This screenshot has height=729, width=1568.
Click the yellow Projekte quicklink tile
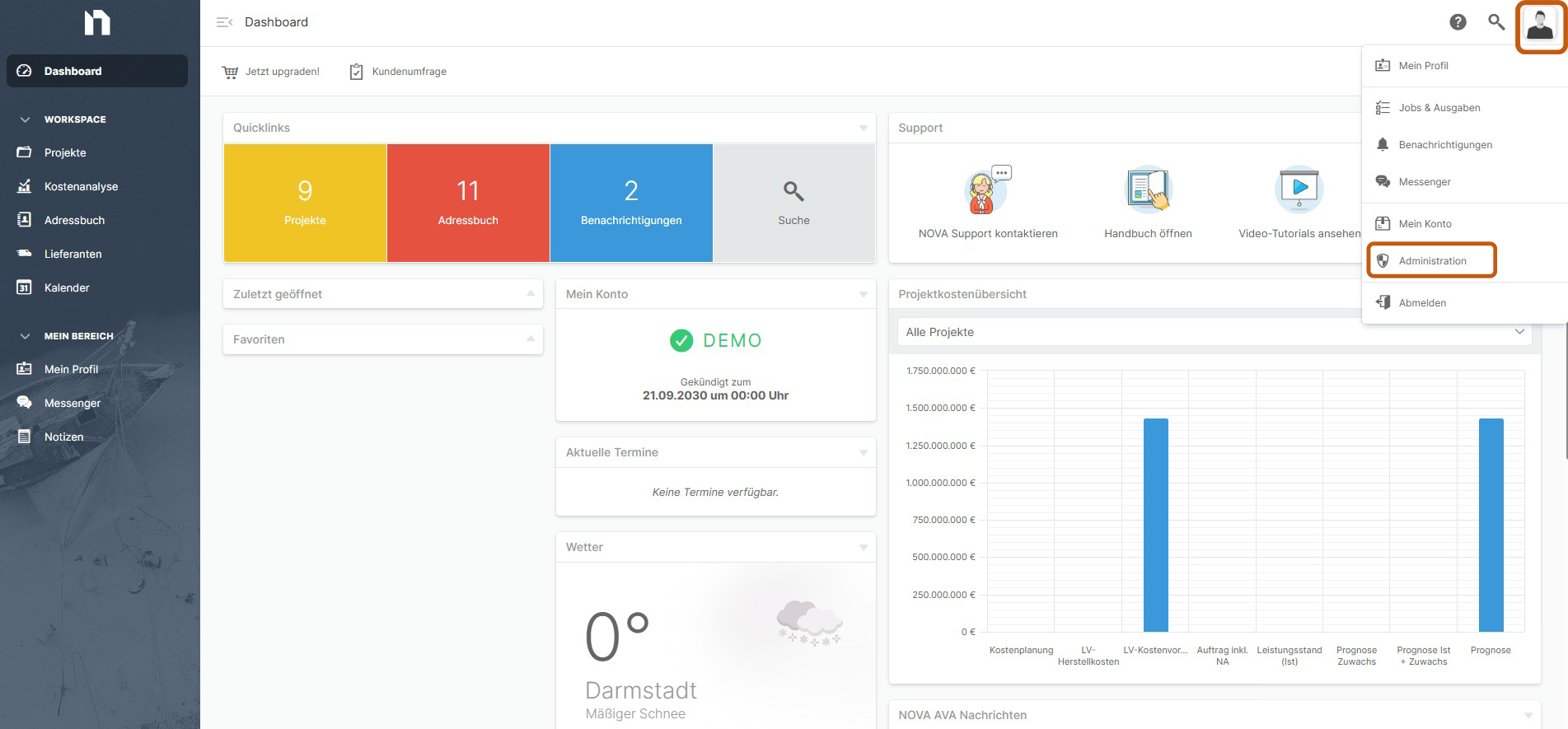coord(305,203)
